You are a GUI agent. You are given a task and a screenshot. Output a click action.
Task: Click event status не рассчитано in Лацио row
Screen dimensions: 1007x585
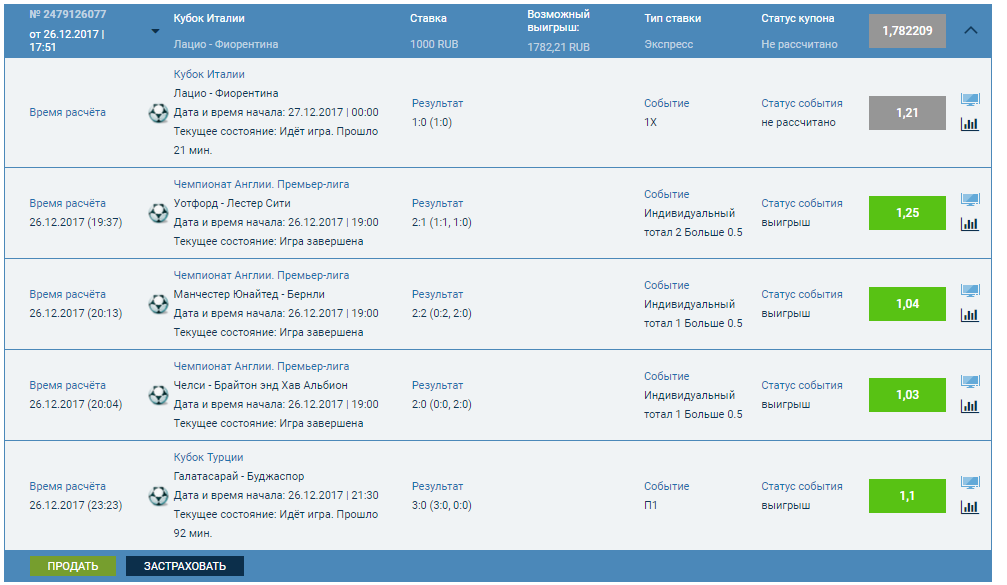[x=798, y=123]
